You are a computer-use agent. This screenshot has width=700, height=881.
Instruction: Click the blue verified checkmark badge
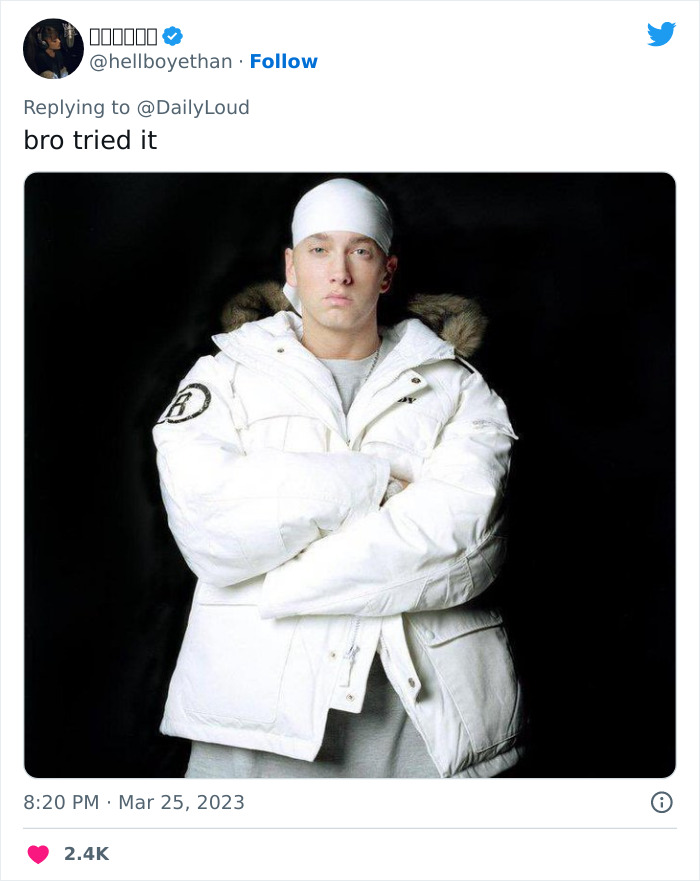pos(172,37)
